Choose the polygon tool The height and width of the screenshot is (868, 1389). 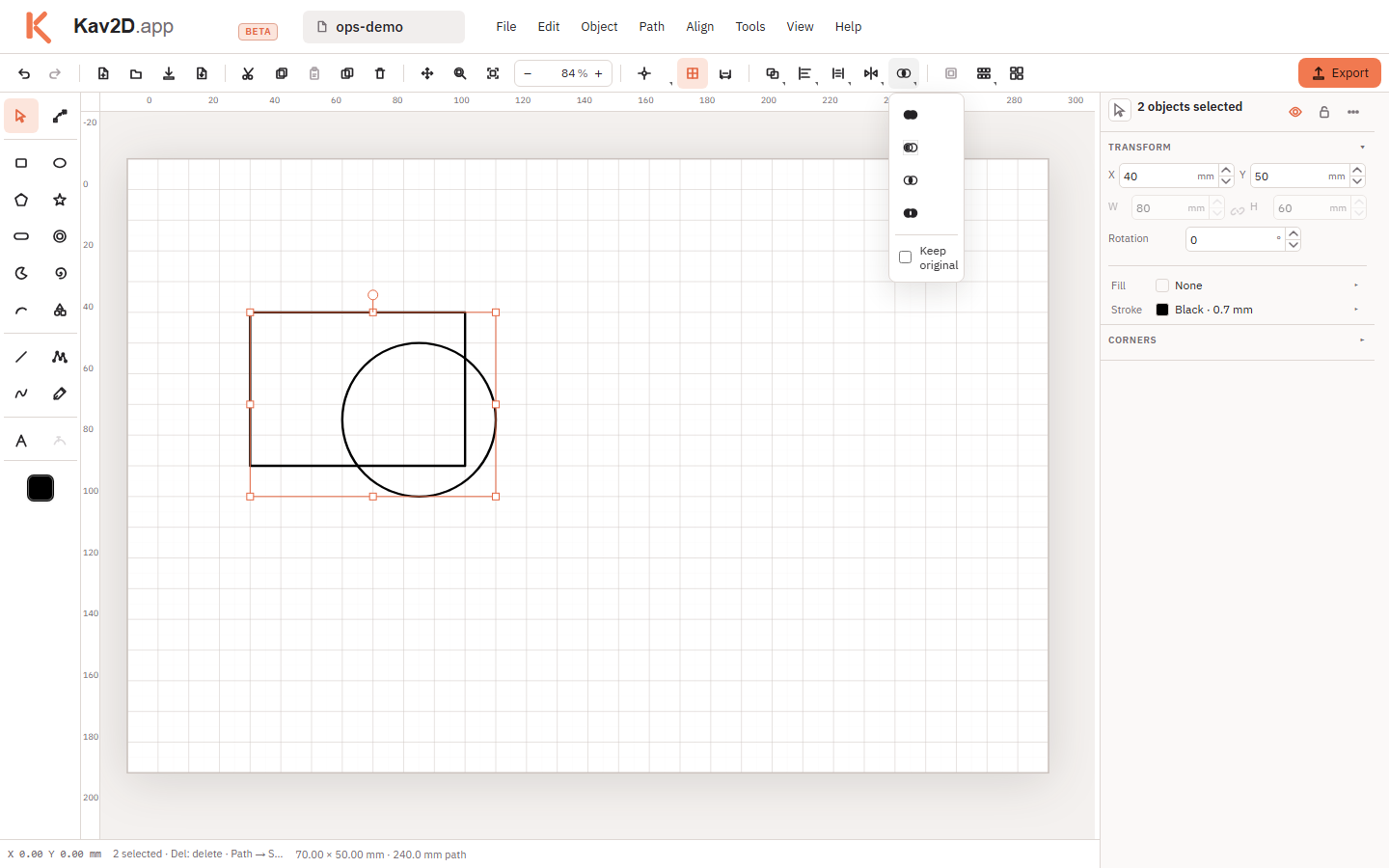pyautogui.click(x=21, y=200)
